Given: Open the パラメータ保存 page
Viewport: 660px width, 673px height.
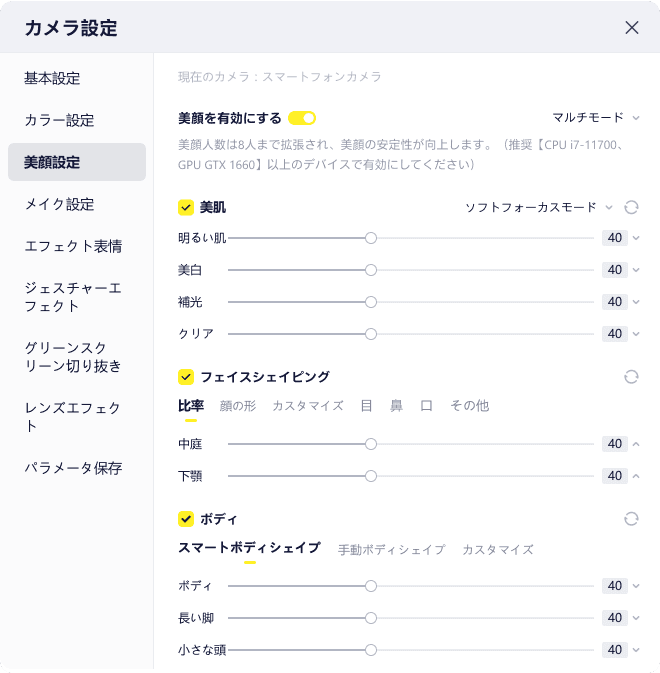Looking at the screenshot, I should [x=73, y=468].
